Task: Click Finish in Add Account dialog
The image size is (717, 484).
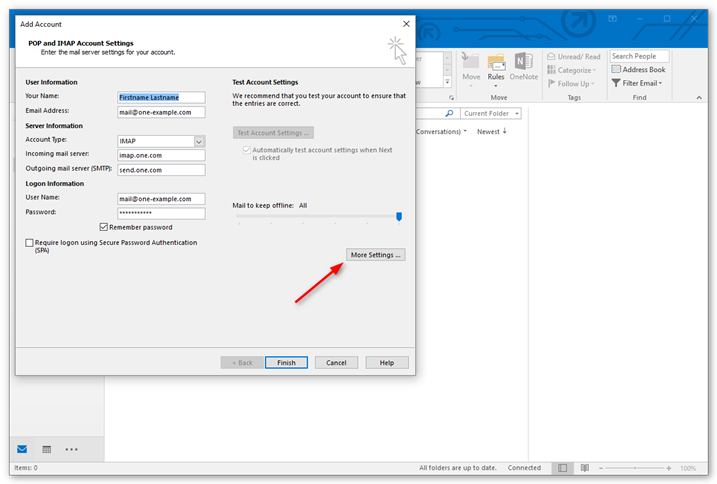Action: click(286, 362)
